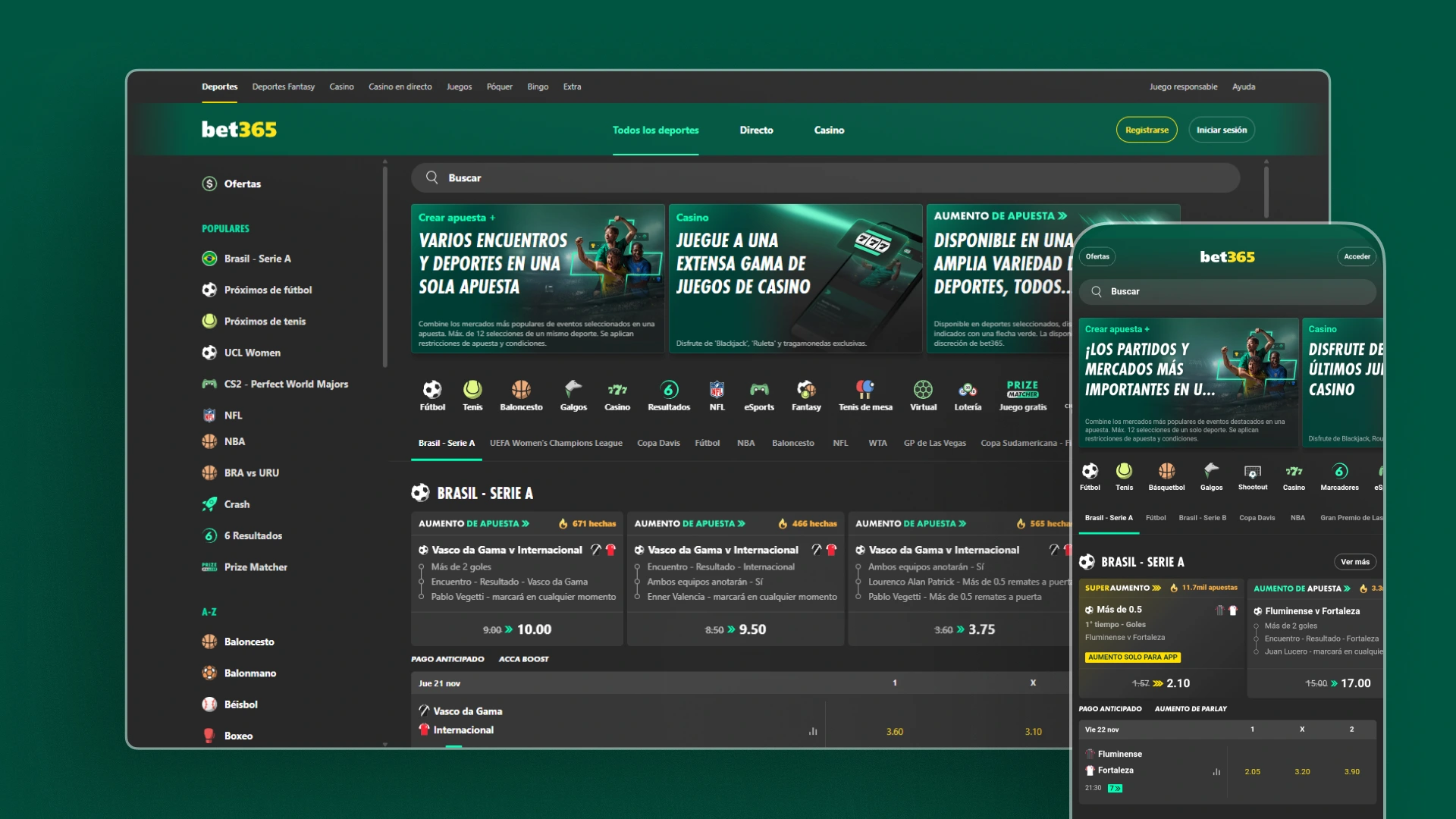Choose the Galgos icon in desktop sports row
Image resolution: width=1456 pixels, height=819 pixels.
coord(573,390)
